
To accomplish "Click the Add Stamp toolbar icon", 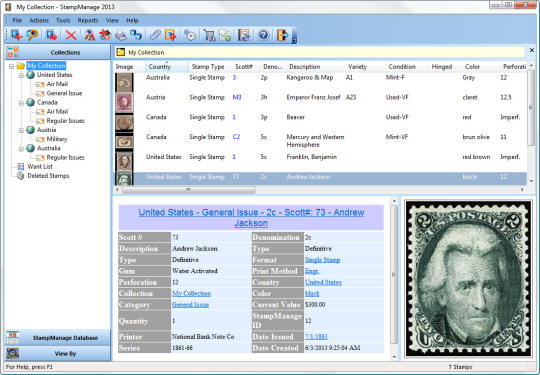I will tap(16, 35).
